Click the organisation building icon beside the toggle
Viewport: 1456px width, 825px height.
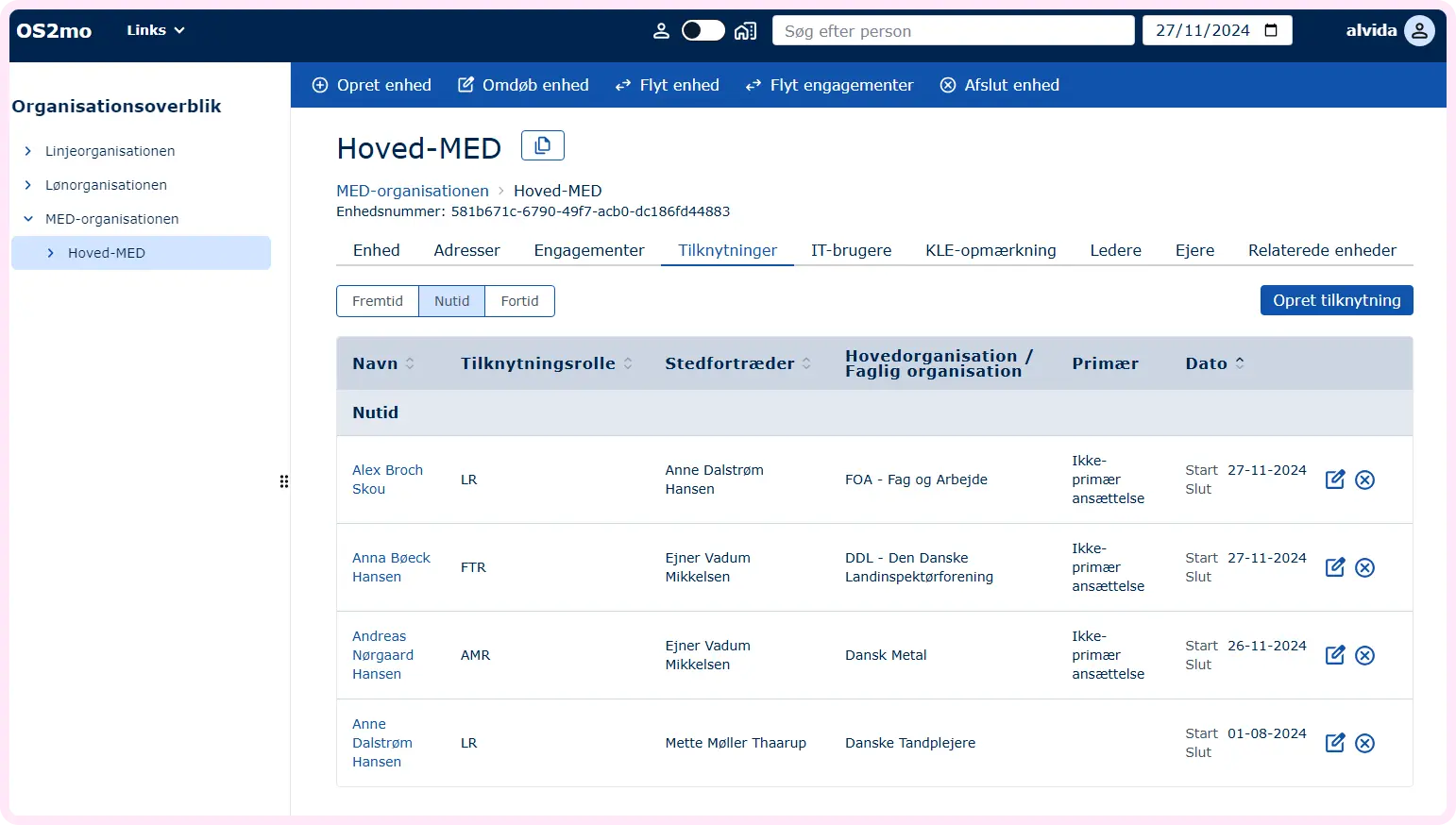(x=745, y=31)
